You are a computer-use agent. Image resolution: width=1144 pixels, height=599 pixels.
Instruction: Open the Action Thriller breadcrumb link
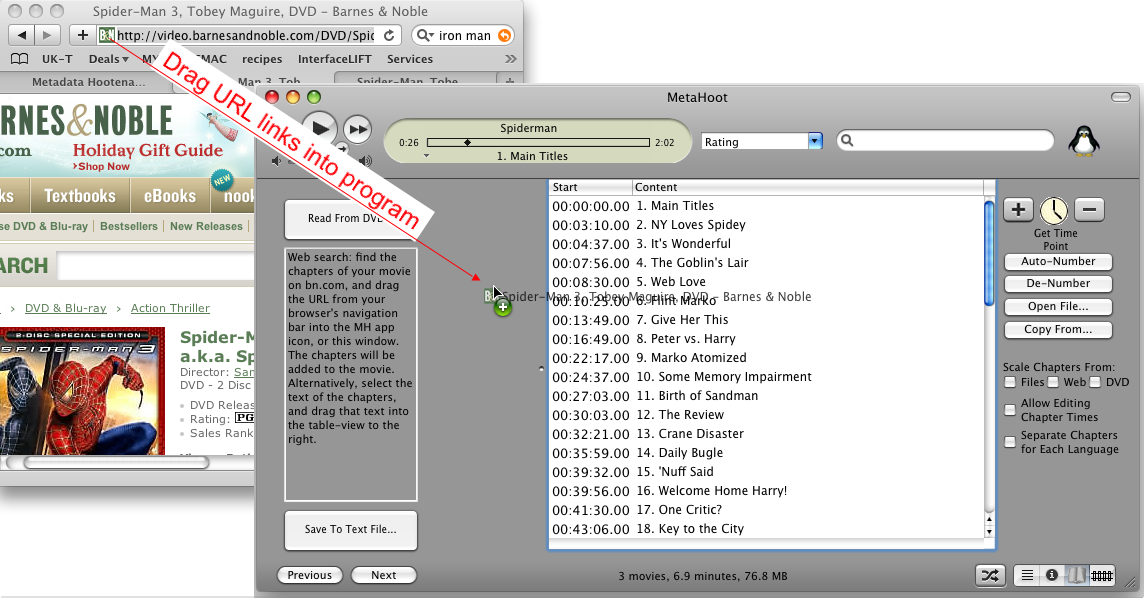170,308
